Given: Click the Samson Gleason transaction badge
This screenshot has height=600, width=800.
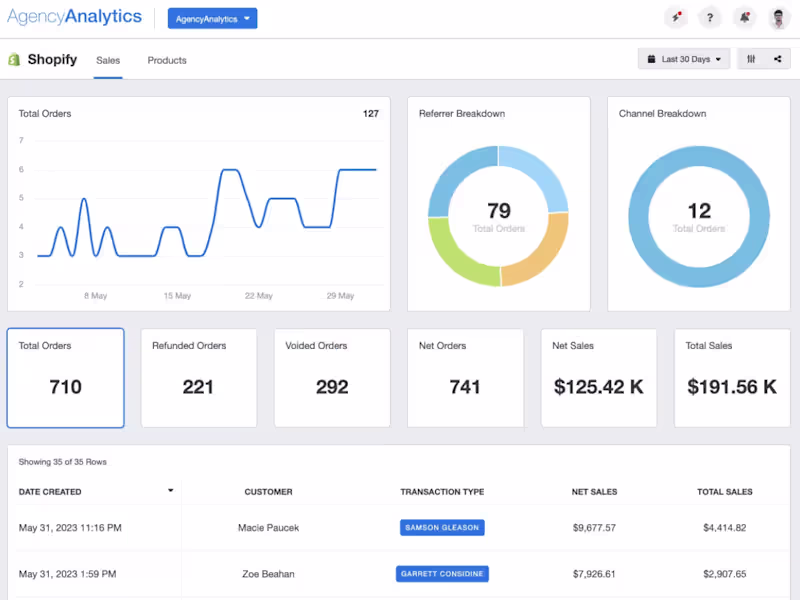Looking at the screenshot, I should [x=442, y=528].
